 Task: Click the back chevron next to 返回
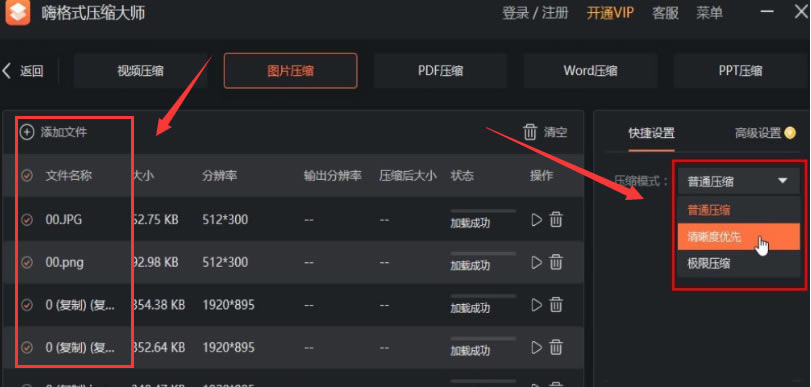coord(7,71)
